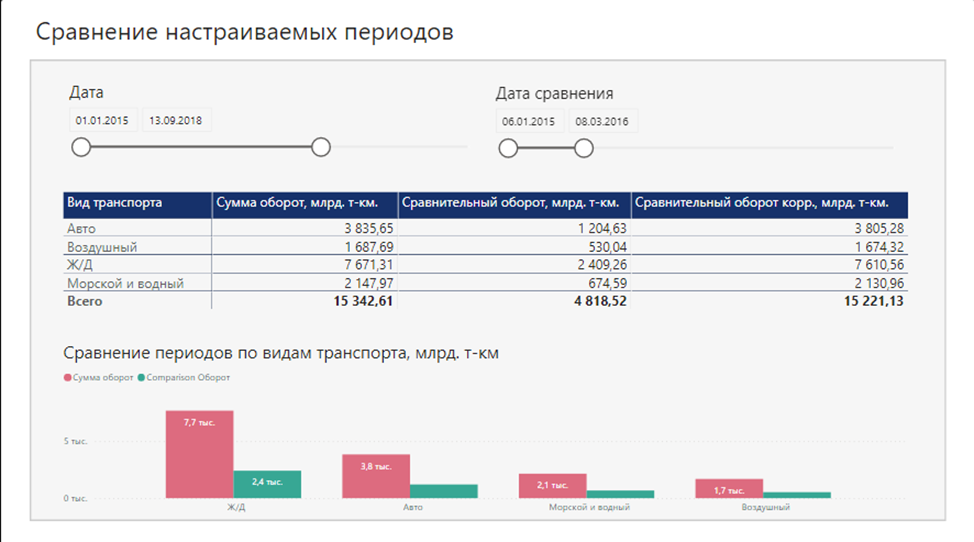Select the red Ж/Д bar 7,7 тыс.
The height and width of the screenshot is (542, 974).
pyautogui.click(x=199, y=454)
